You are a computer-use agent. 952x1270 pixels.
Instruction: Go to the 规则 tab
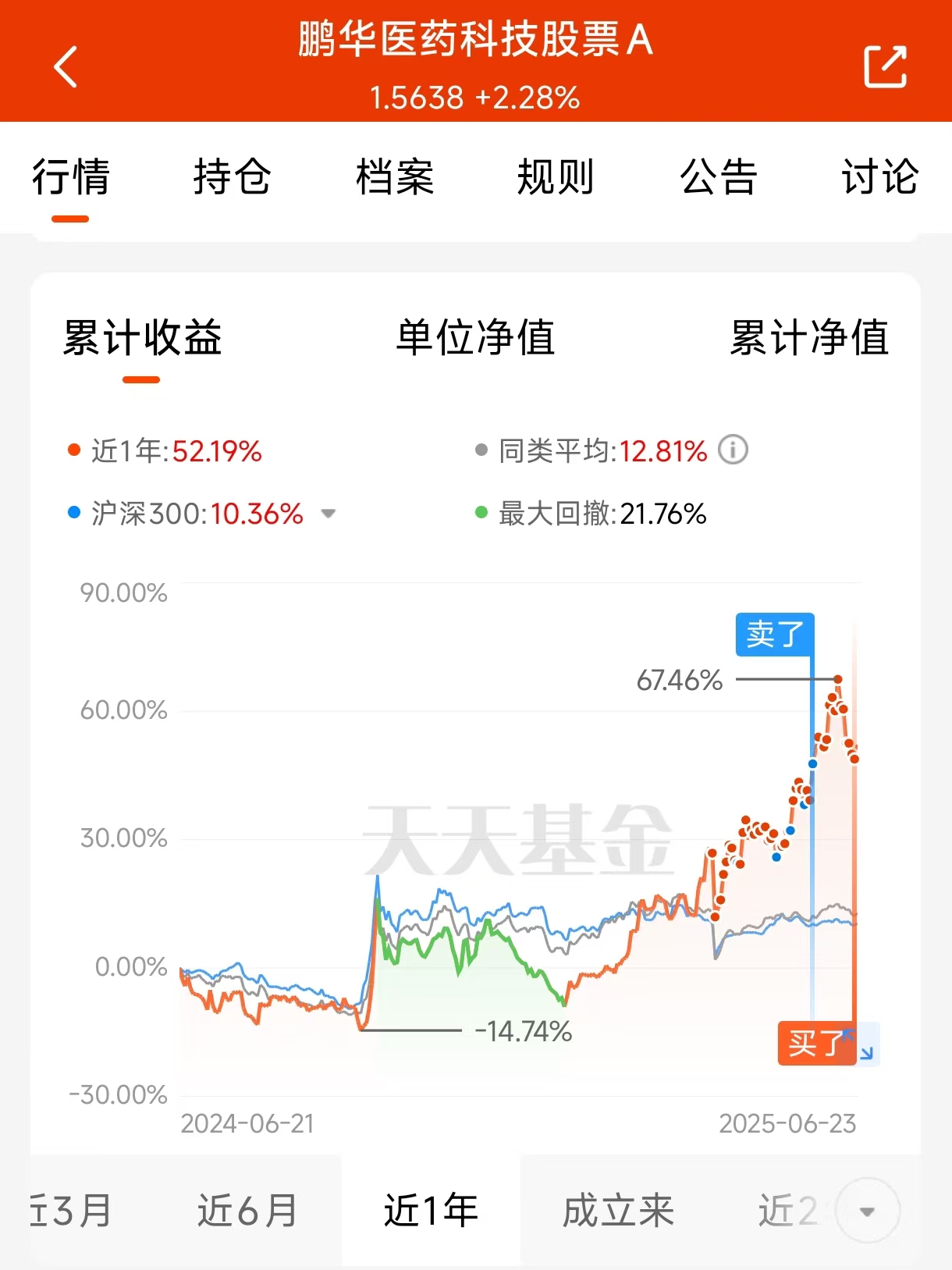click(x=556, y=177)
